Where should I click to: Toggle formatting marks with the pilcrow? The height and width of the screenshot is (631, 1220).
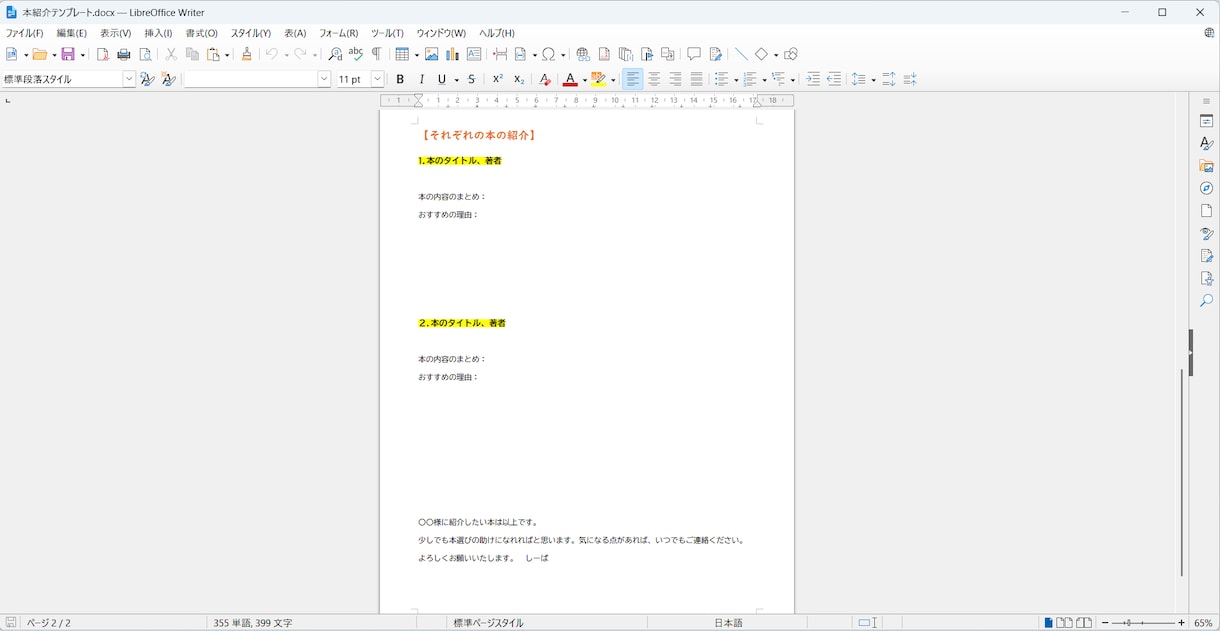(x=377, y=55)
